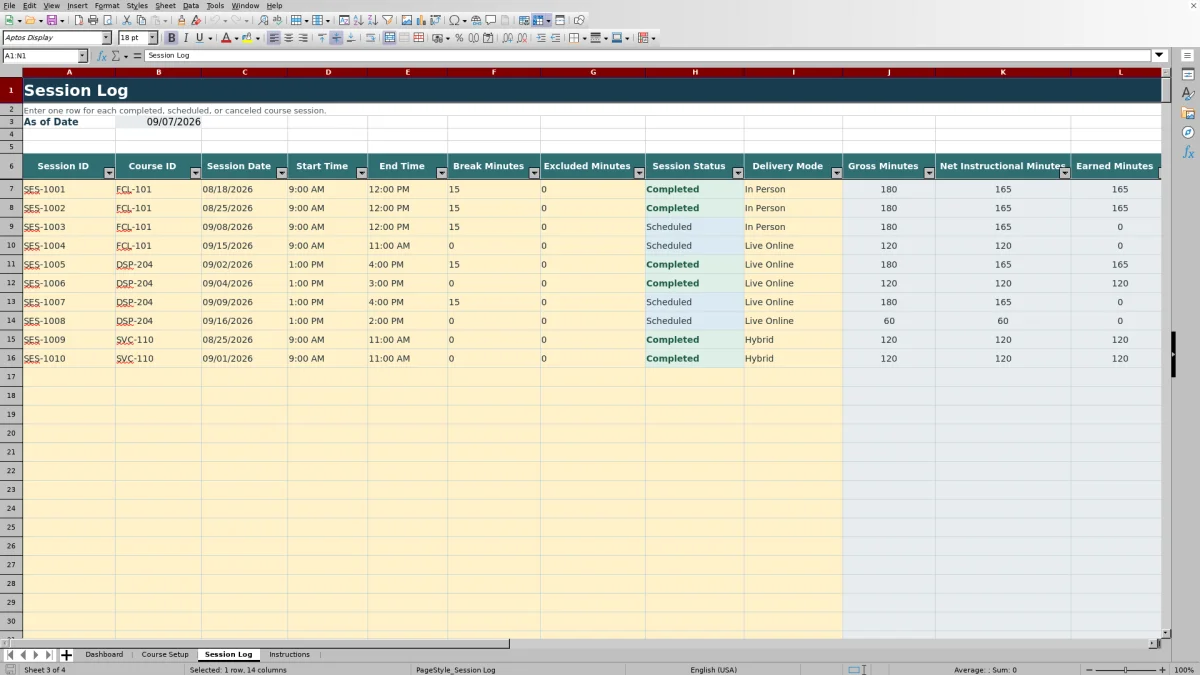Open the sidebar Navigator compass icon
The image size is (1200, 675).
click(x=1188, y=132)
